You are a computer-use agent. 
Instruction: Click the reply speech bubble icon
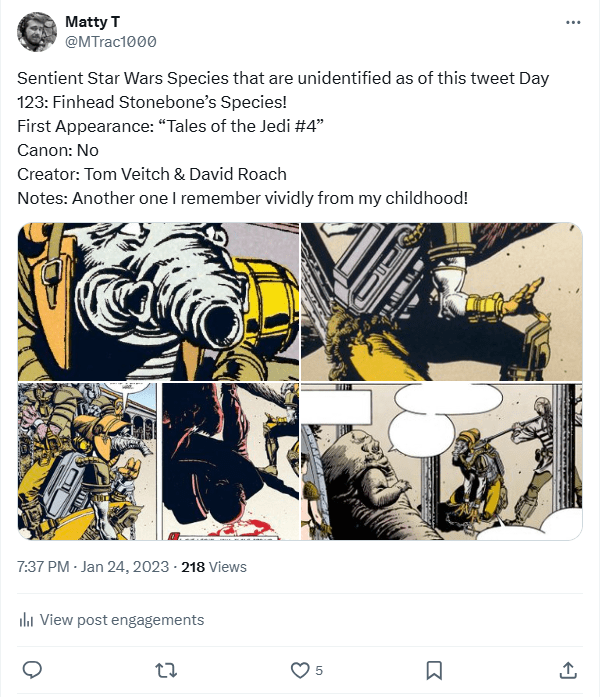pyautogui.click(x=32, y=669)
